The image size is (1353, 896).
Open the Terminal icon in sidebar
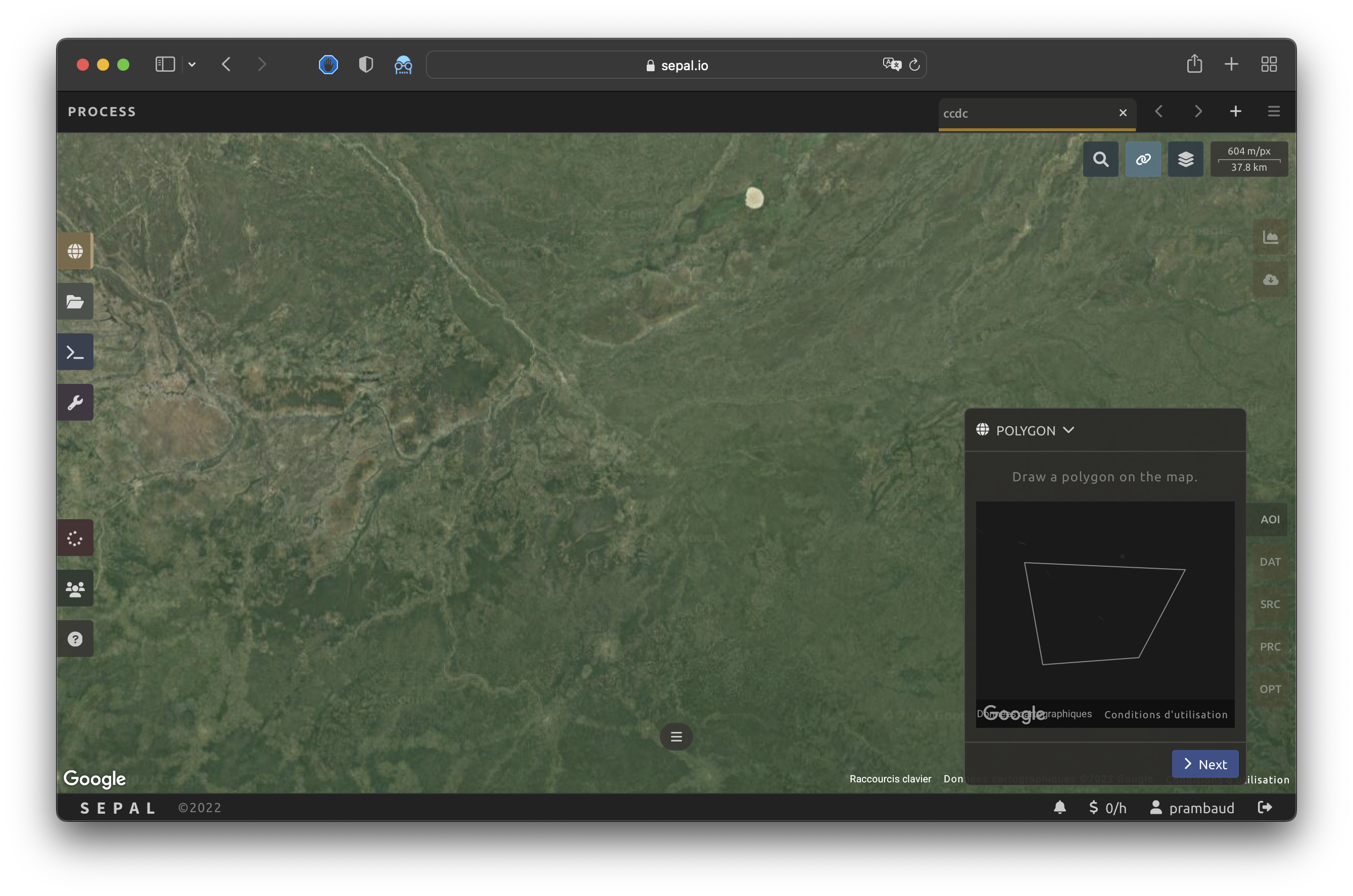75,352
